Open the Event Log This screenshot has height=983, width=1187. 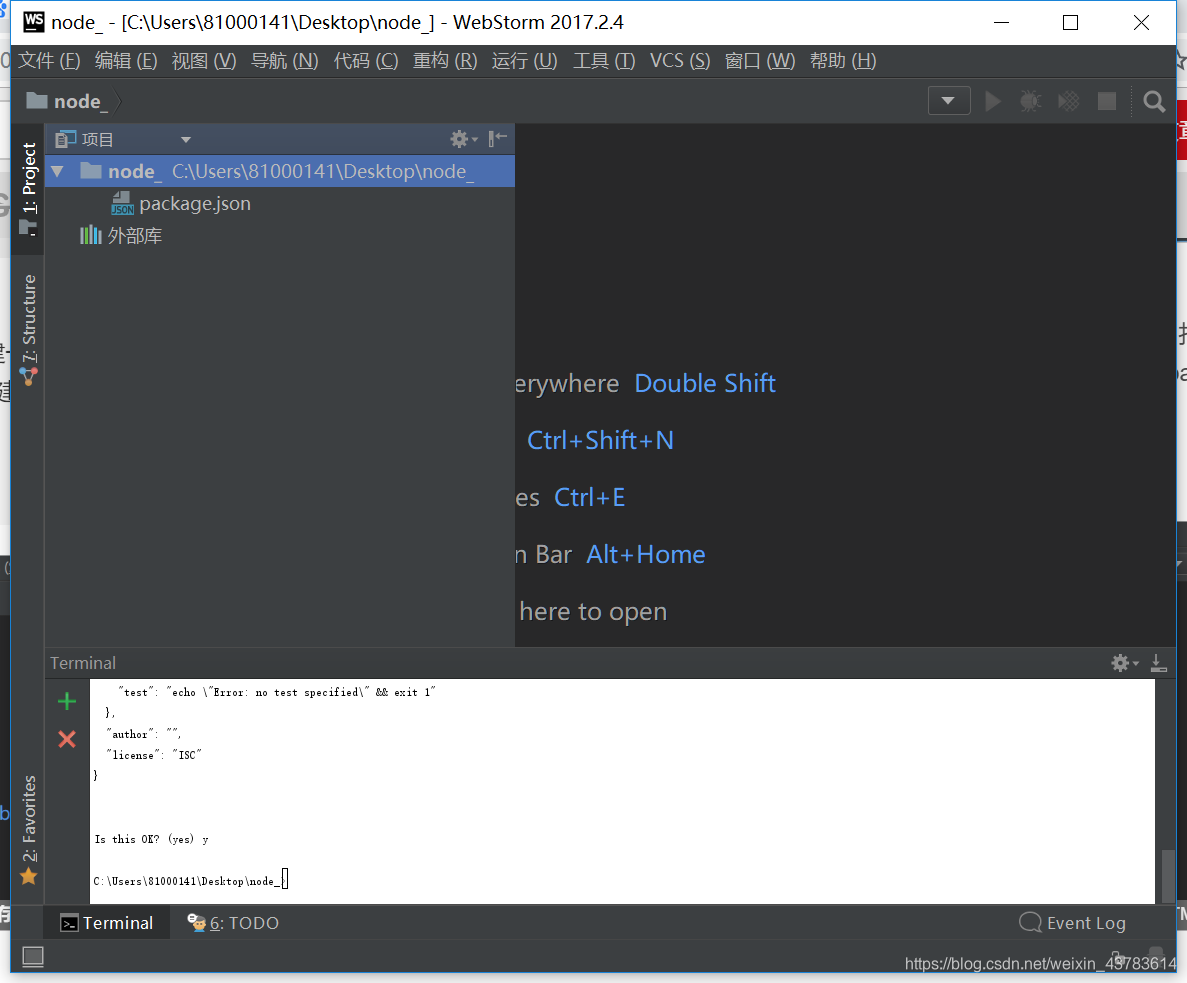coord(1072,923)
